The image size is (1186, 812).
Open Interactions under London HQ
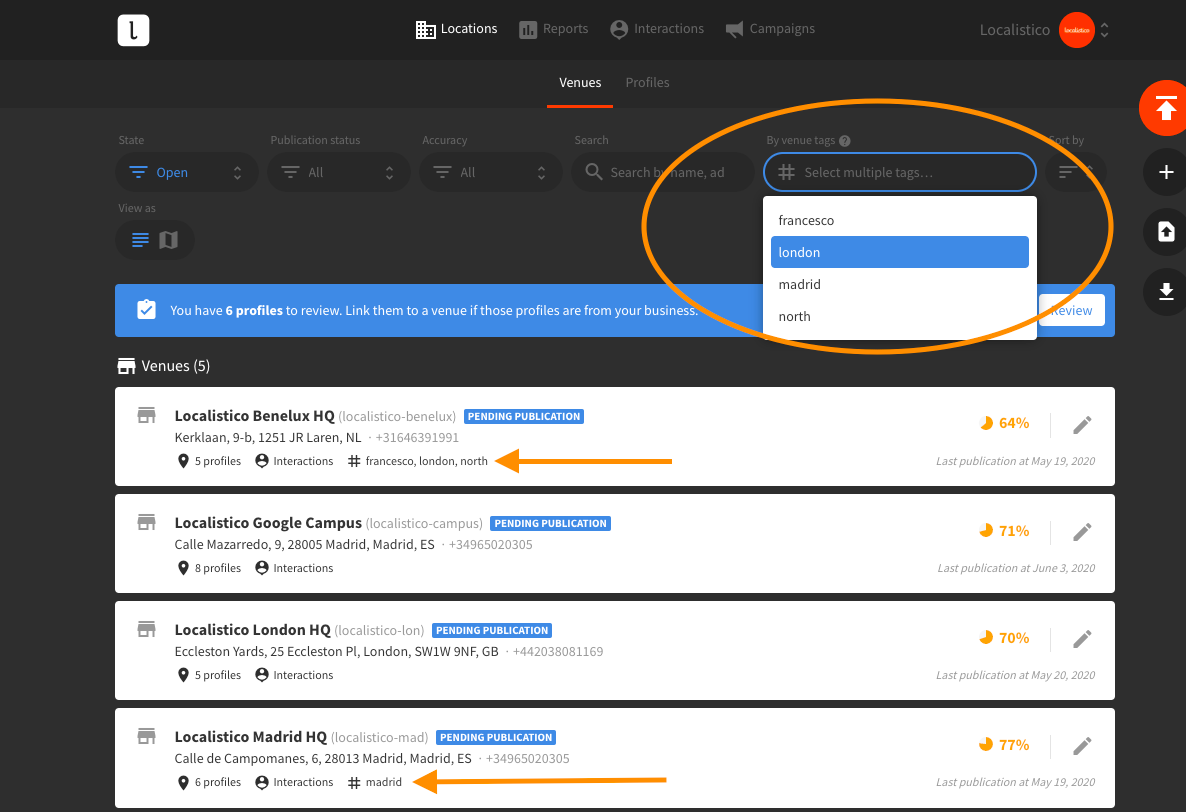294,675
